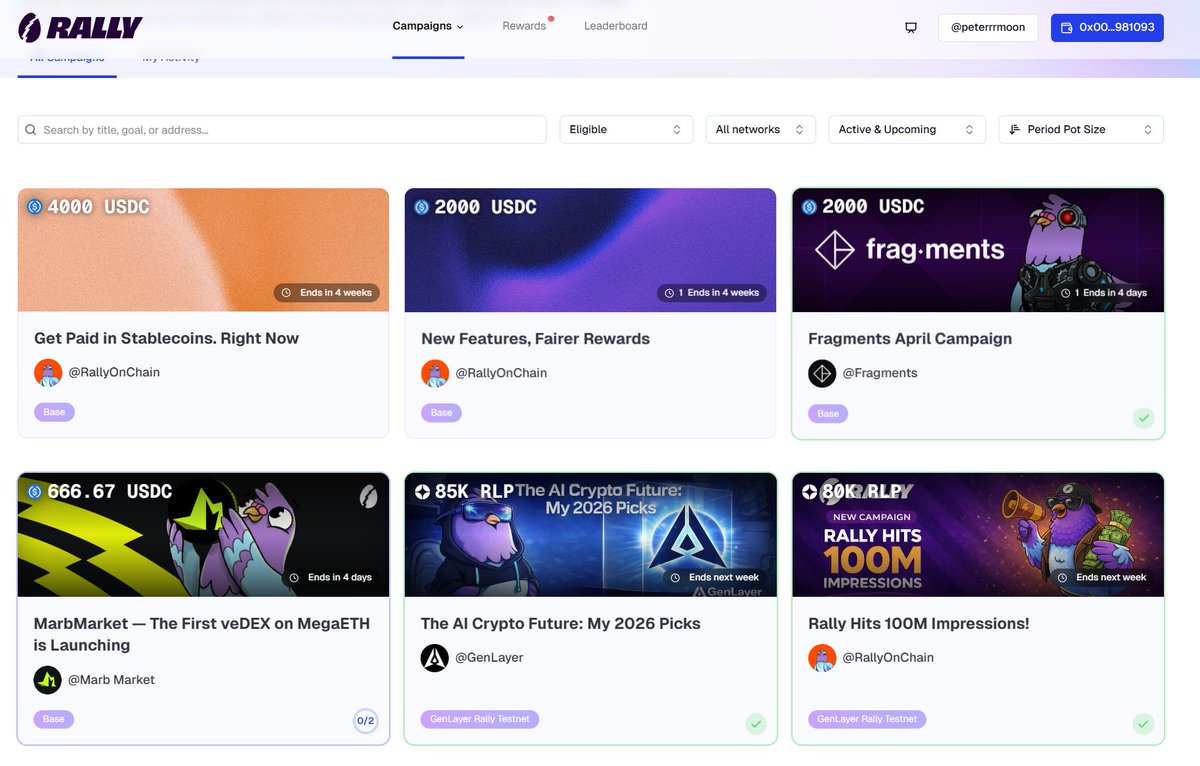Click the 0/2 progress badge on MarbMarket

pos(366,721)
